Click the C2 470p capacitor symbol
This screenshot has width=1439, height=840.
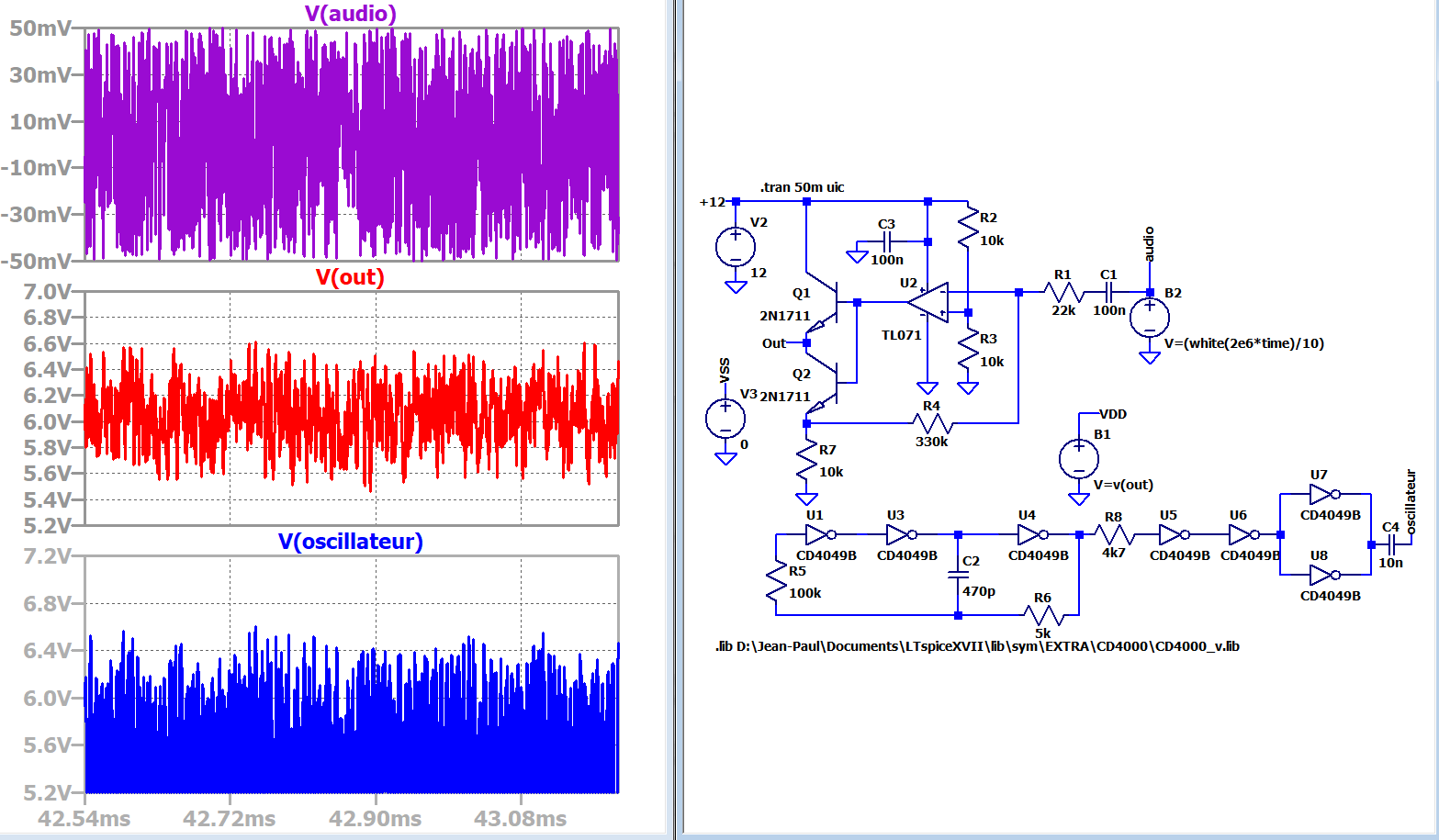958,574
